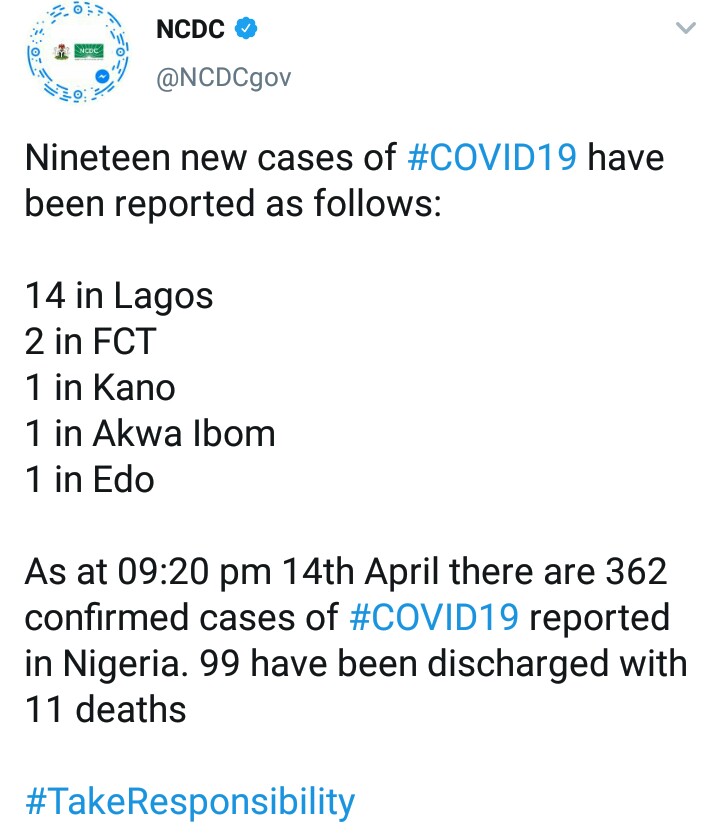Select the '14 in Lagos' line
This screenshot has width=720, height=834.
(x=119, y=296)
